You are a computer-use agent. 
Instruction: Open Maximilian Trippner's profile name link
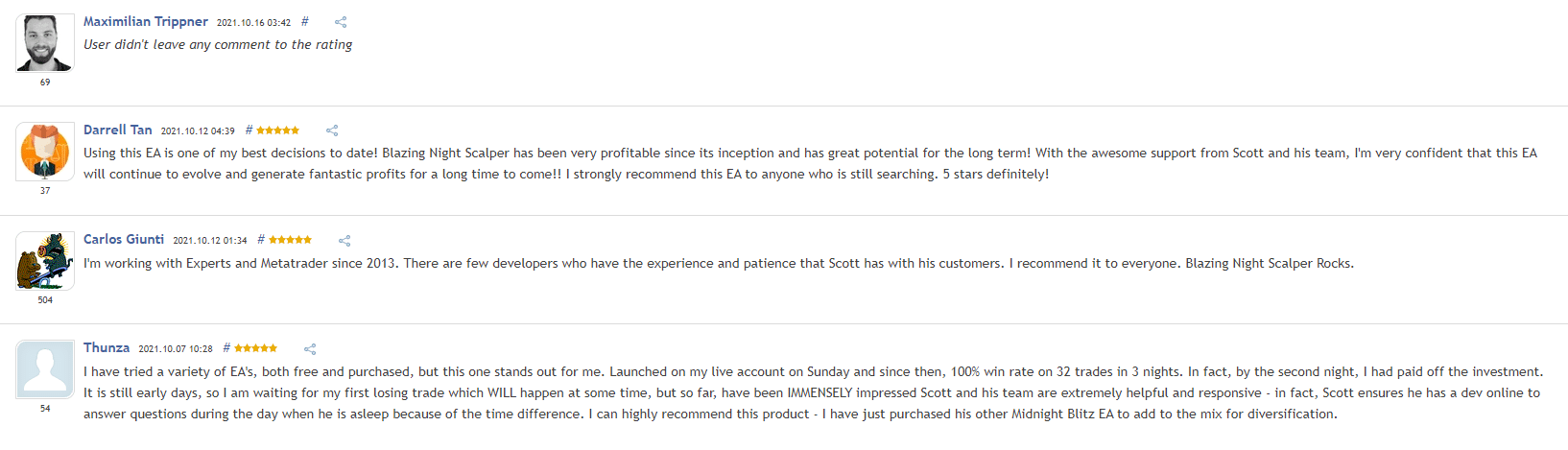pos(146,21)
